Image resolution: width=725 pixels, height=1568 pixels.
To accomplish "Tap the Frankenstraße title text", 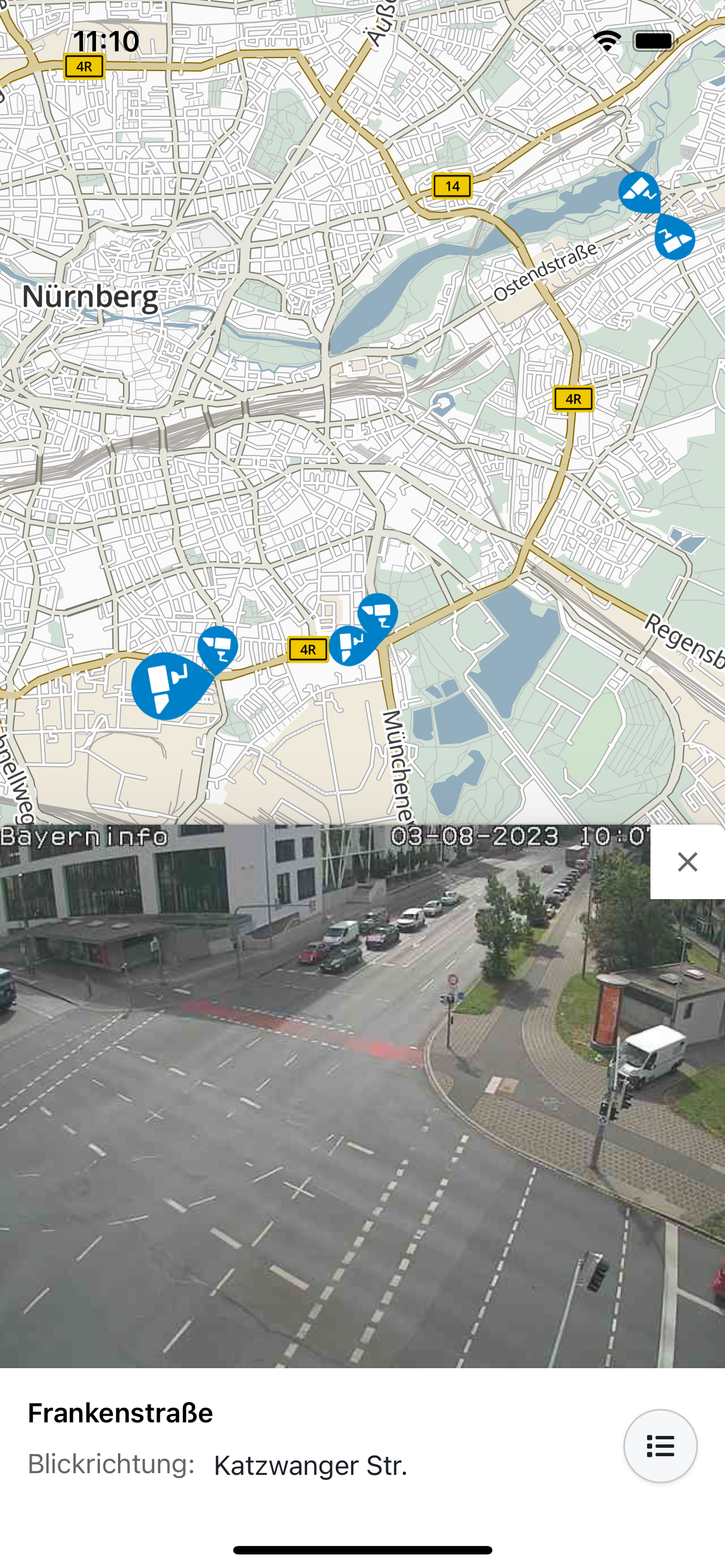I will point(120,1413).
